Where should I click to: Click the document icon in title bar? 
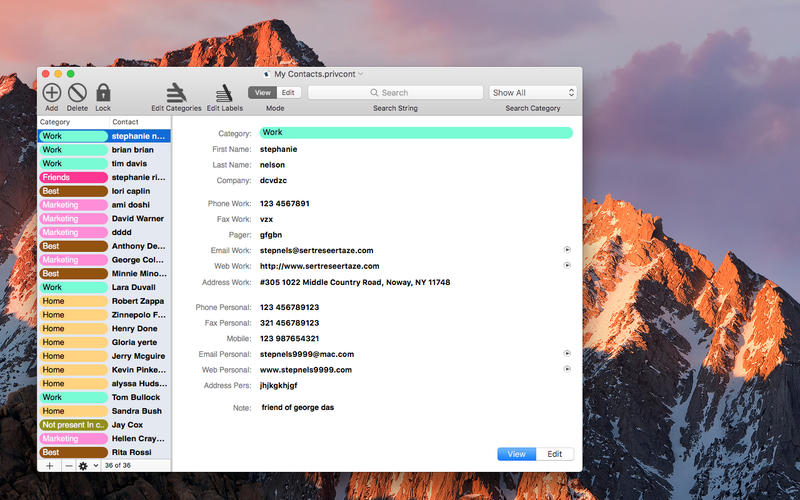click(267, 74)
